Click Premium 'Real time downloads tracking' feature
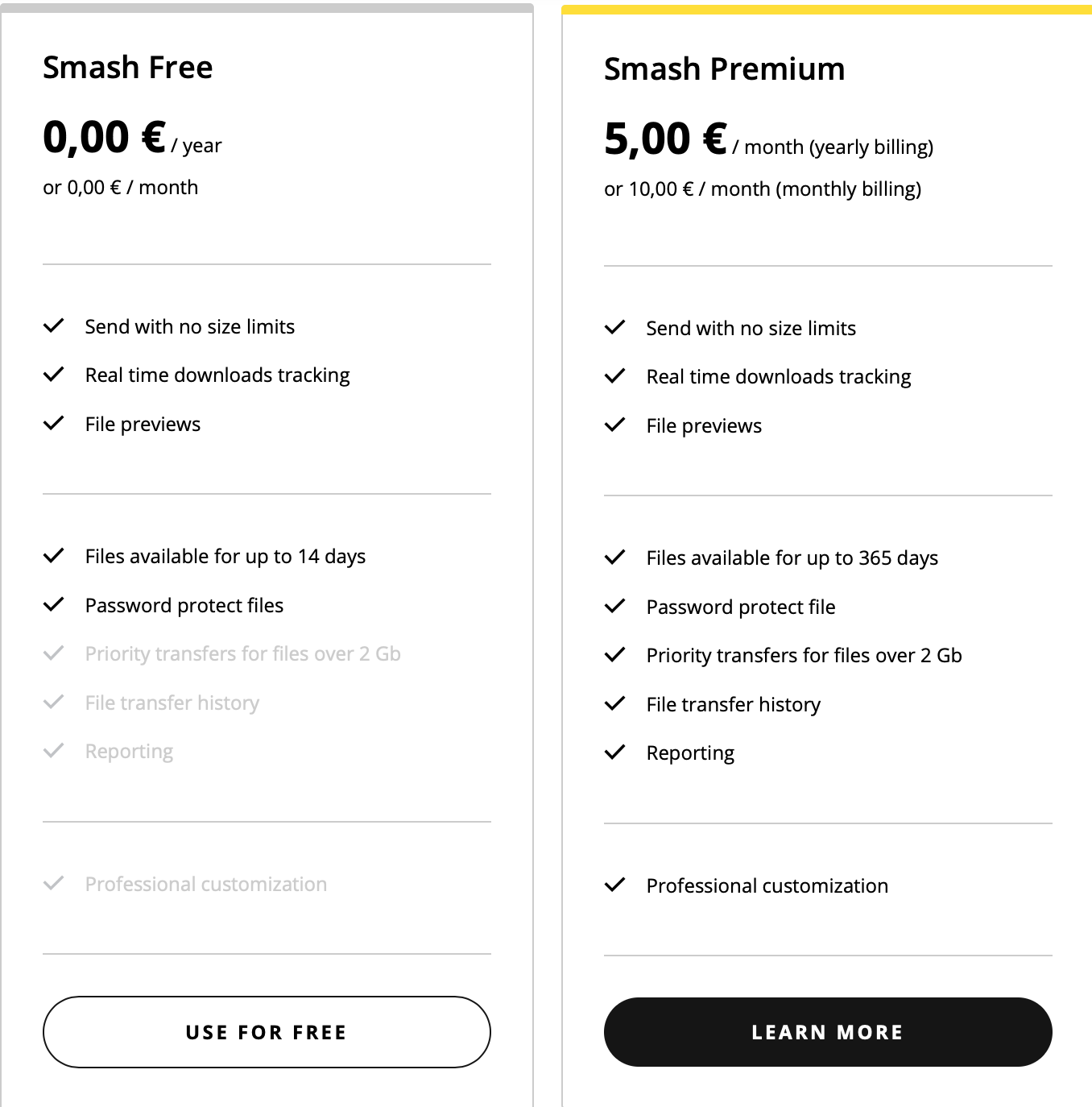The width and height of the screenshot is (1092, 1107). click(x=778, y=376)
